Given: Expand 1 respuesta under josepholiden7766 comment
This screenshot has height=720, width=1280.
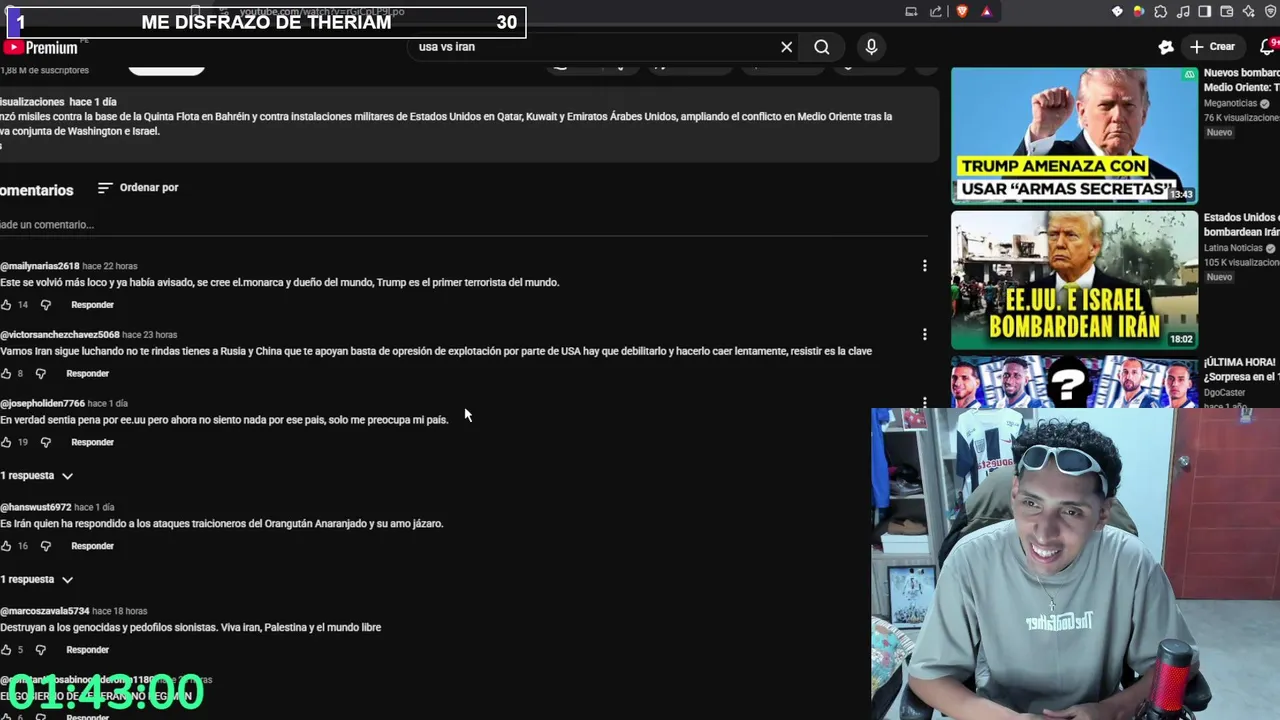Looking at the screenshot, I should tap(37, 476).
